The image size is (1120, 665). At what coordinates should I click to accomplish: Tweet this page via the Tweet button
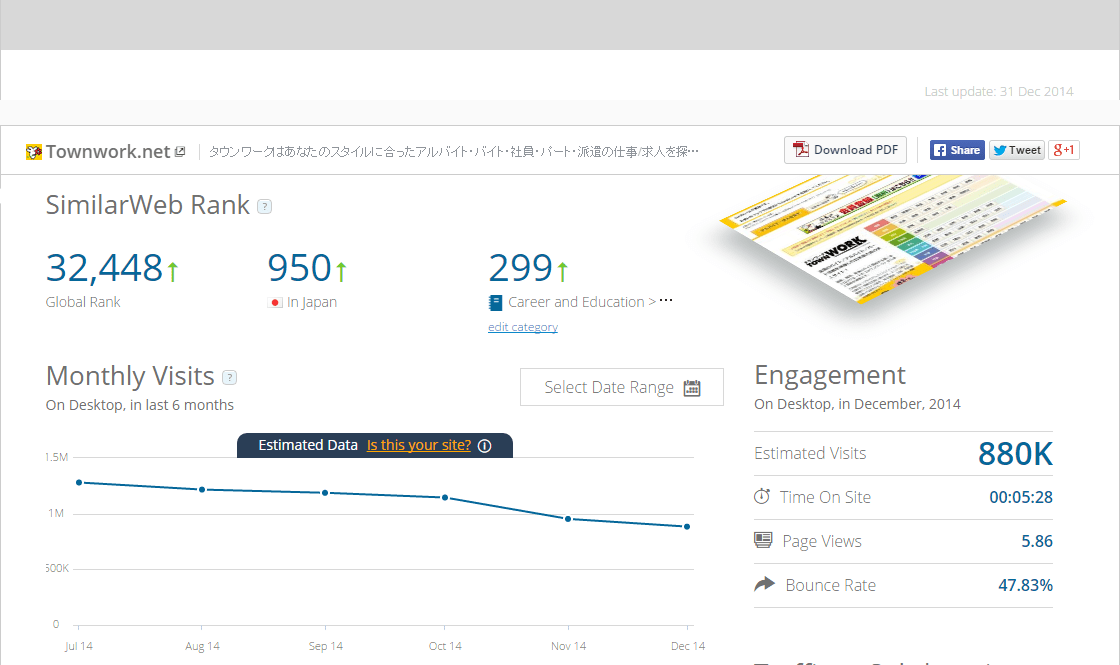[1016, 150]
